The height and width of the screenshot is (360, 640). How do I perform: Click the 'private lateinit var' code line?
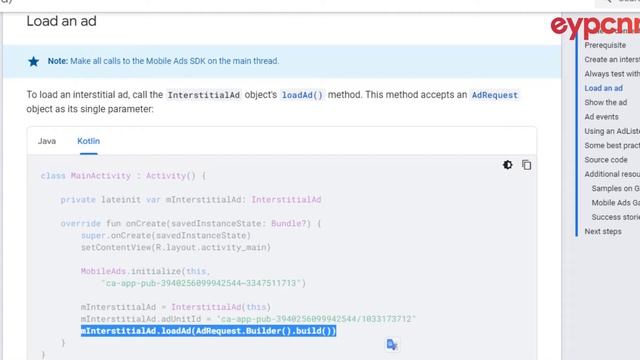(x=191, y=200)
